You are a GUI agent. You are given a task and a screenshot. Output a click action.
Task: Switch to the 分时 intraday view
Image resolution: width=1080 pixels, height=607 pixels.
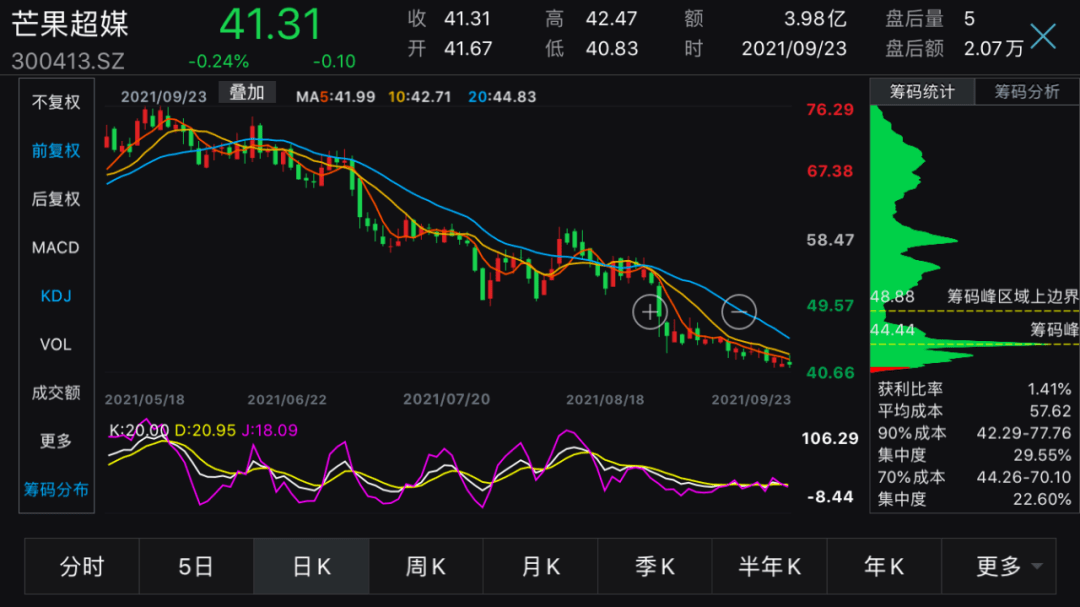[x=81, y=566]
